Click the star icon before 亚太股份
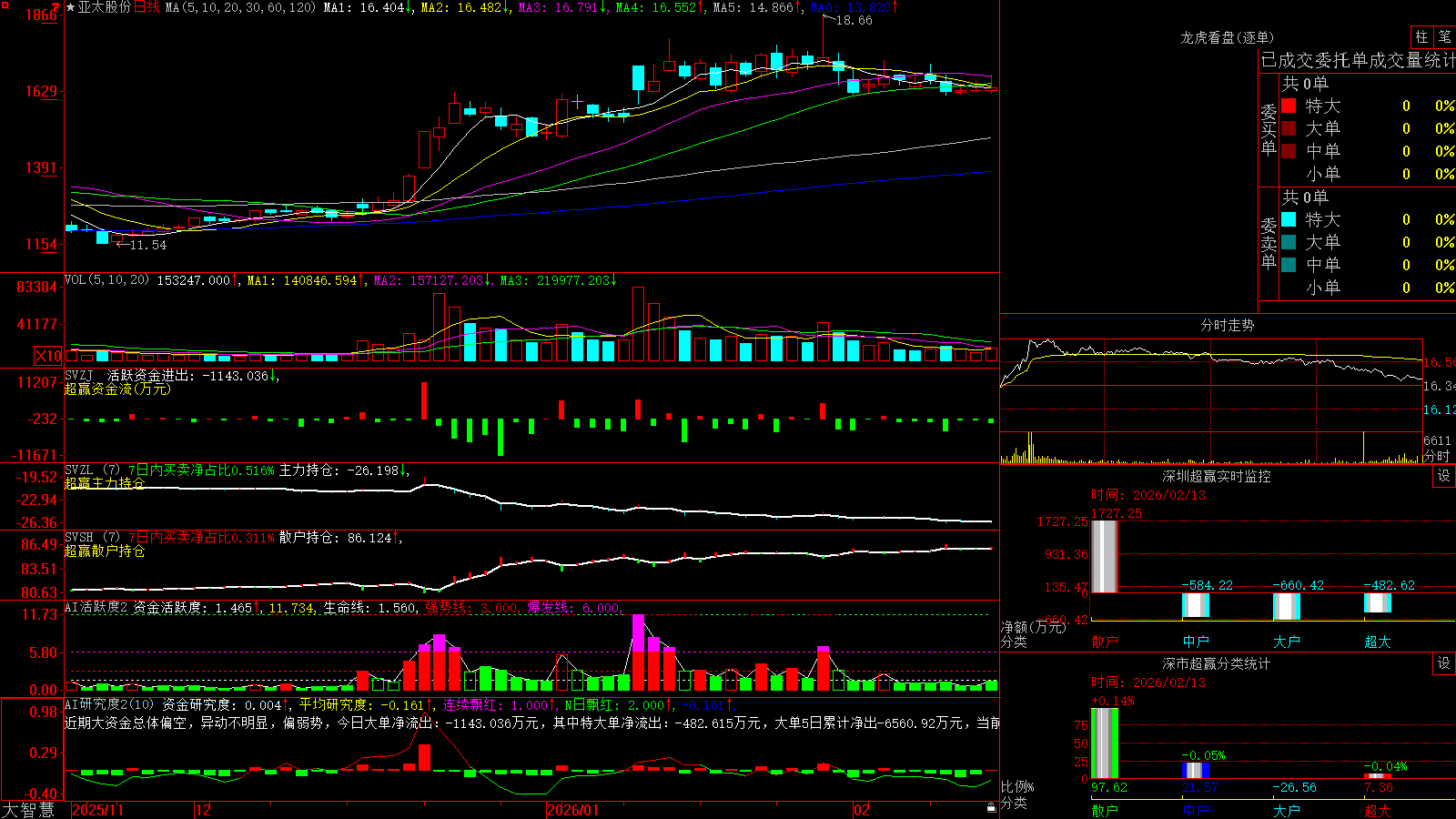Screen dimensions: 1456x819 point(71,7)
